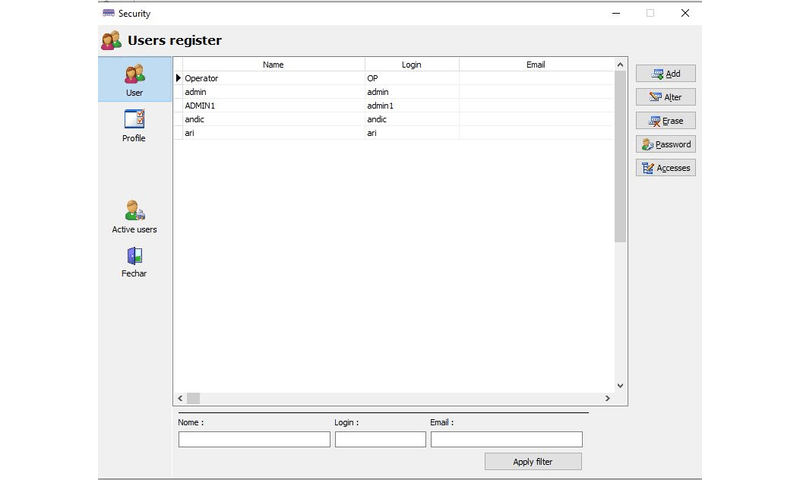Click the Email filter field
The height and width of the screenshot is (480, 800).
(x=506, y=439)
